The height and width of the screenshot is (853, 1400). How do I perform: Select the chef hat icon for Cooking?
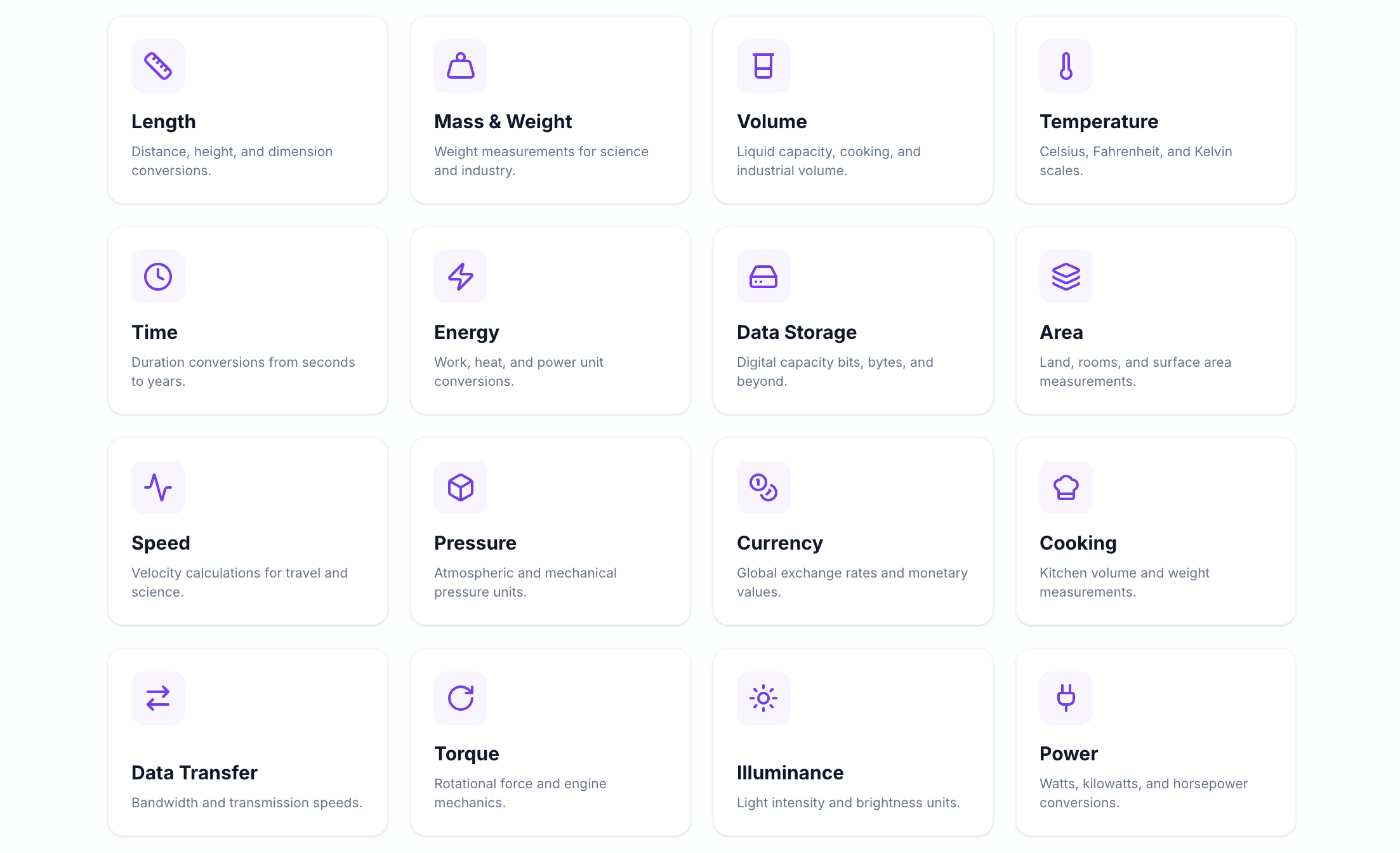coord(1066,487)
